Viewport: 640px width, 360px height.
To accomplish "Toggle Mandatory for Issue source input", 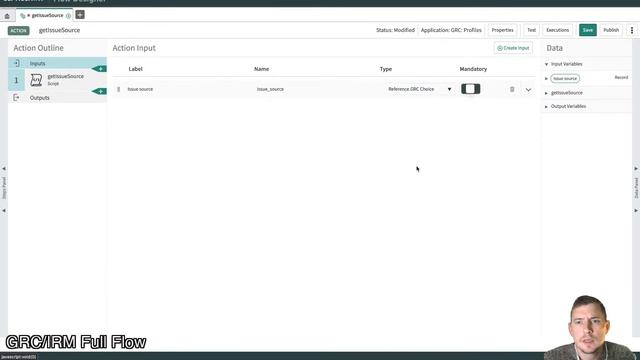I will pos(470,89).
